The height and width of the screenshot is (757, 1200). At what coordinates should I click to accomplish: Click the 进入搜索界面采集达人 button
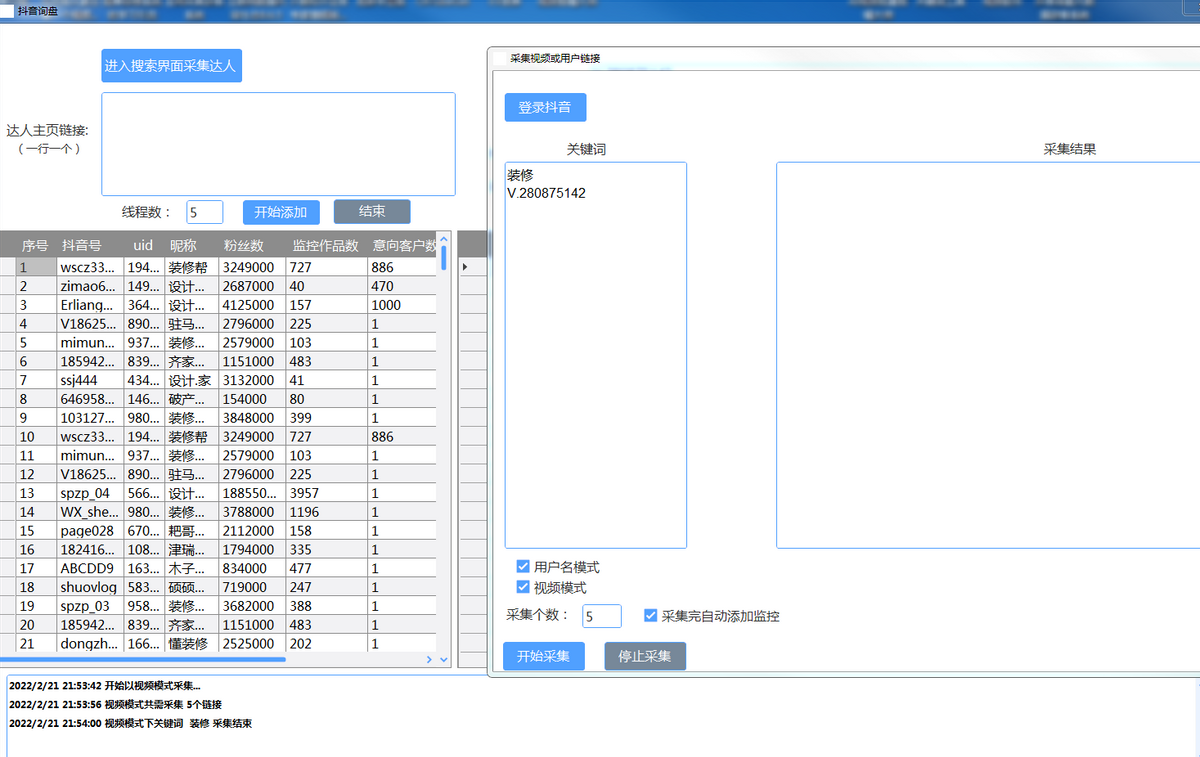pyautogui.click(x=171, y=66)
